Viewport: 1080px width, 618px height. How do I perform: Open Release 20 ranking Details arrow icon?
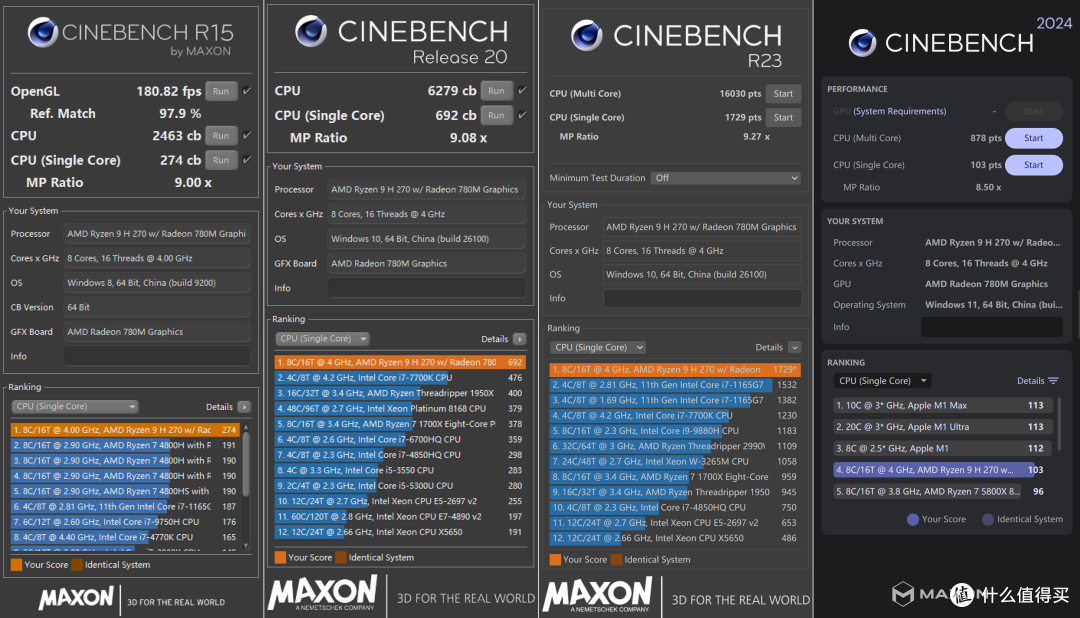click(x=519, y=339)
